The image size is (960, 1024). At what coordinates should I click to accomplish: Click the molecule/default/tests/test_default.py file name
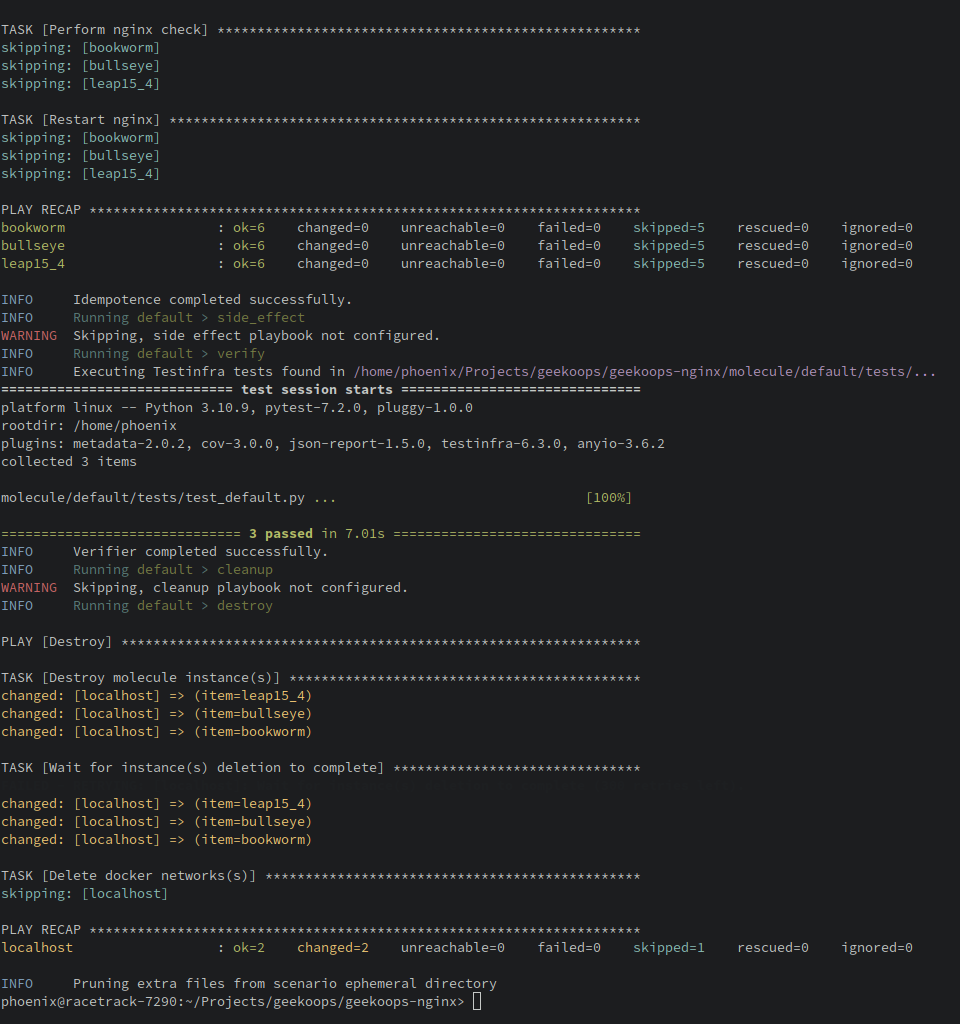[157, 498]
